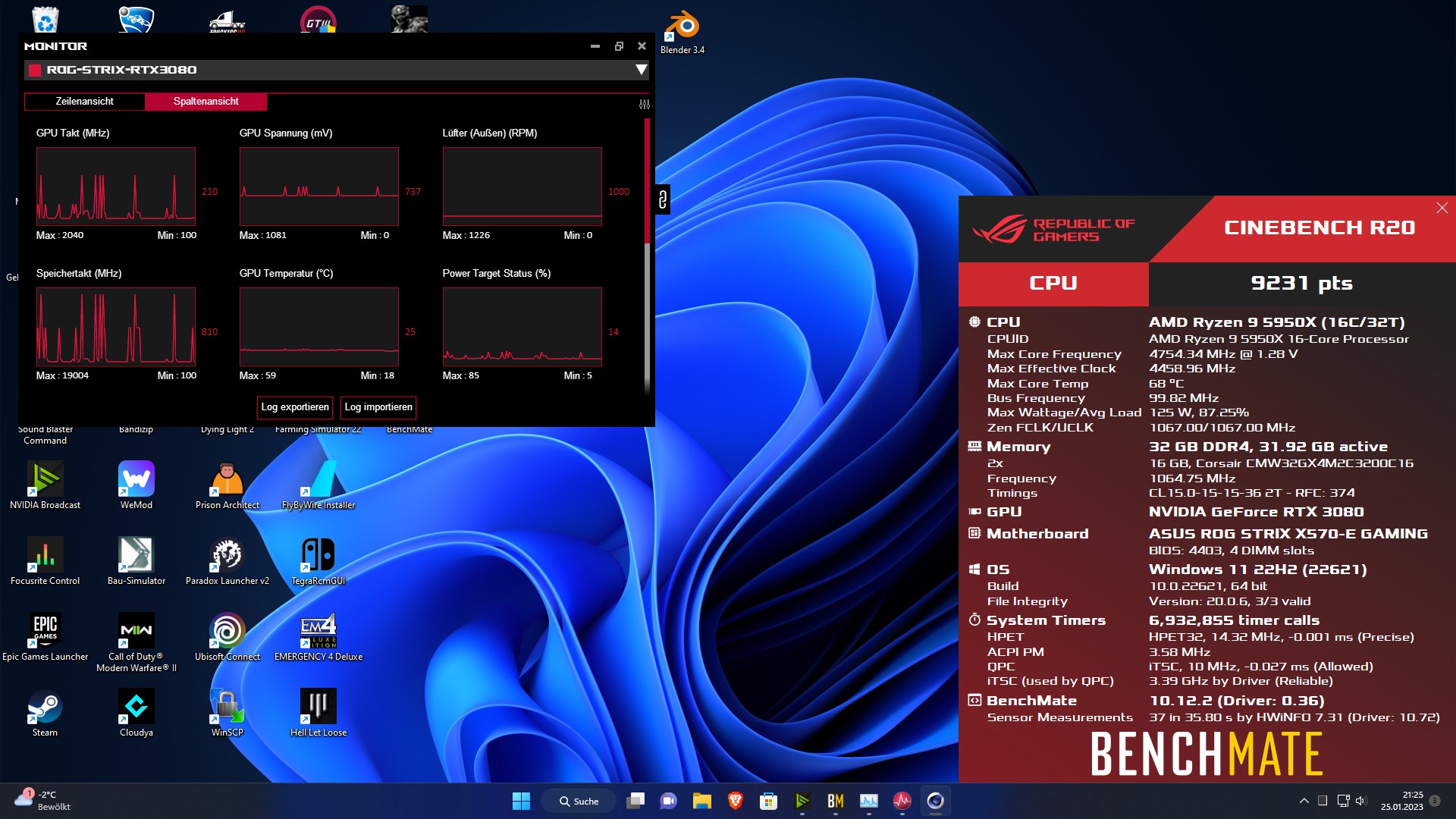Click the '10.12.2 (Driver: 0.36)' BenchMate version

pos(1237,701)
